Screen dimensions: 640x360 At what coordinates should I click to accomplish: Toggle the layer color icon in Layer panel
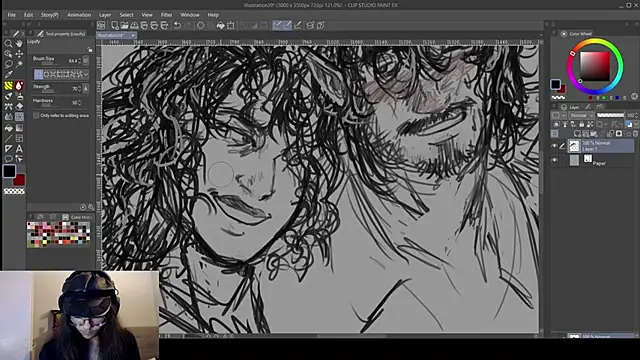(x=628, y=124)
